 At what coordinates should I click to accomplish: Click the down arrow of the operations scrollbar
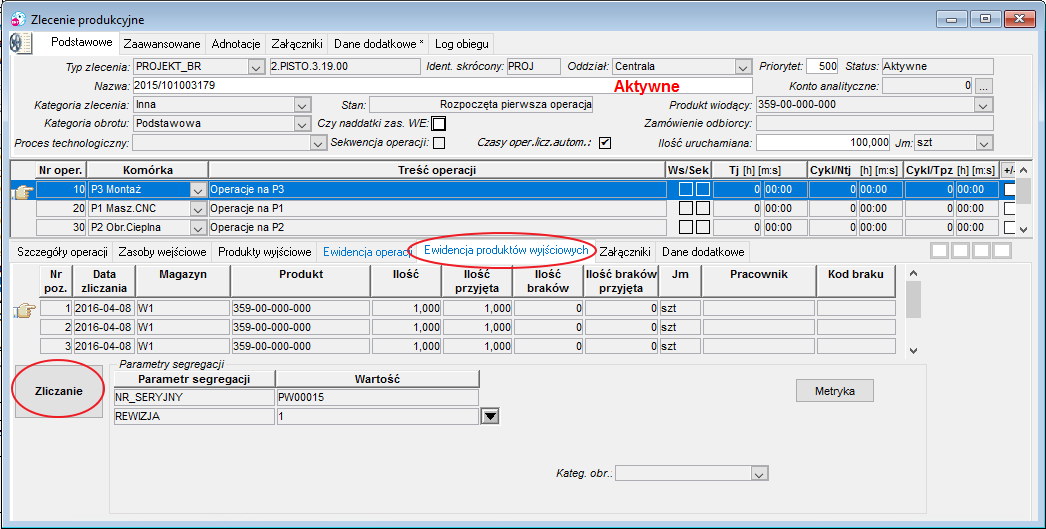[x=1025, y=228]
